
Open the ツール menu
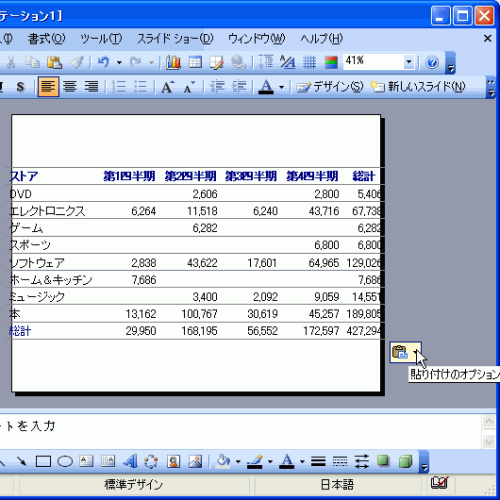point(101,39)
